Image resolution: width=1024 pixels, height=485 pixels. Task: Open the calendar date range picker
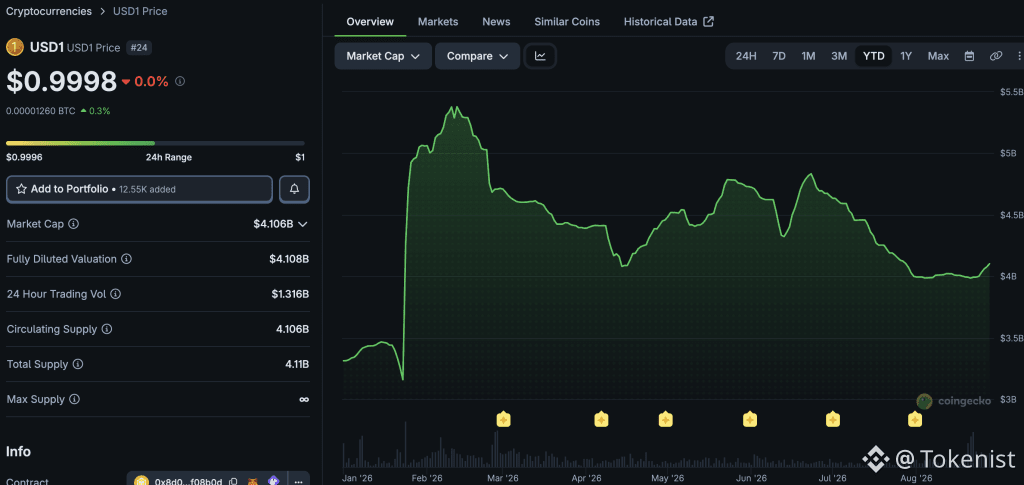click(970, 56)
